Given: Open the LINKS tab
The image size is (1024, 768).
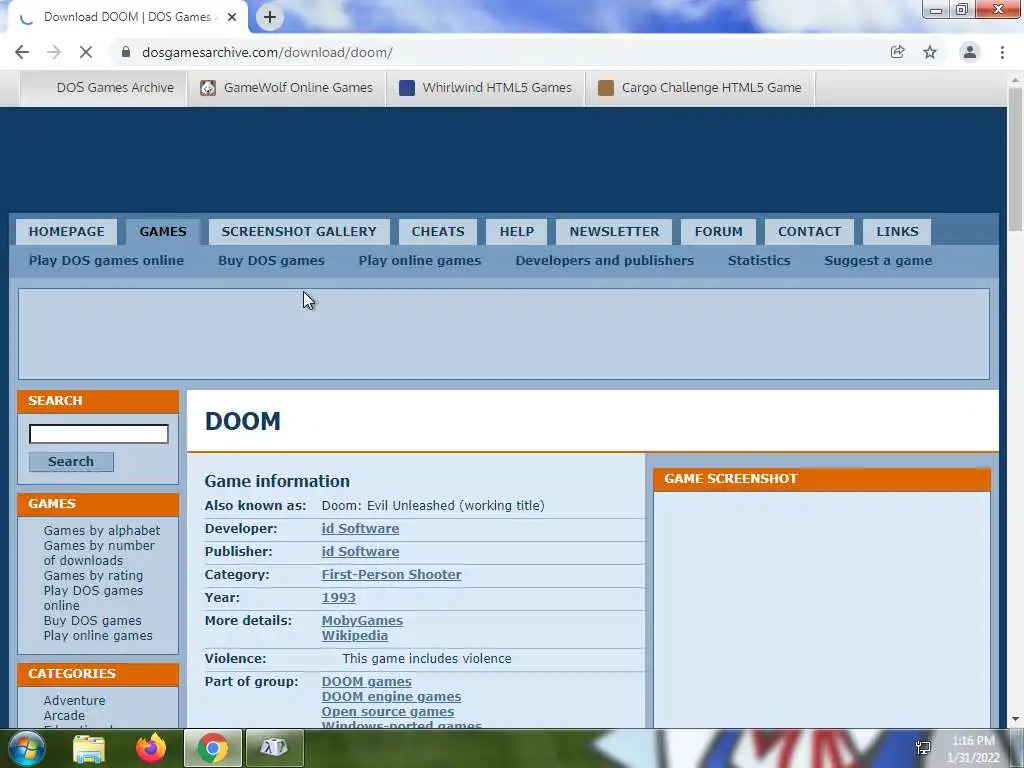Looking at the screenshot, I should pos(897,232).
